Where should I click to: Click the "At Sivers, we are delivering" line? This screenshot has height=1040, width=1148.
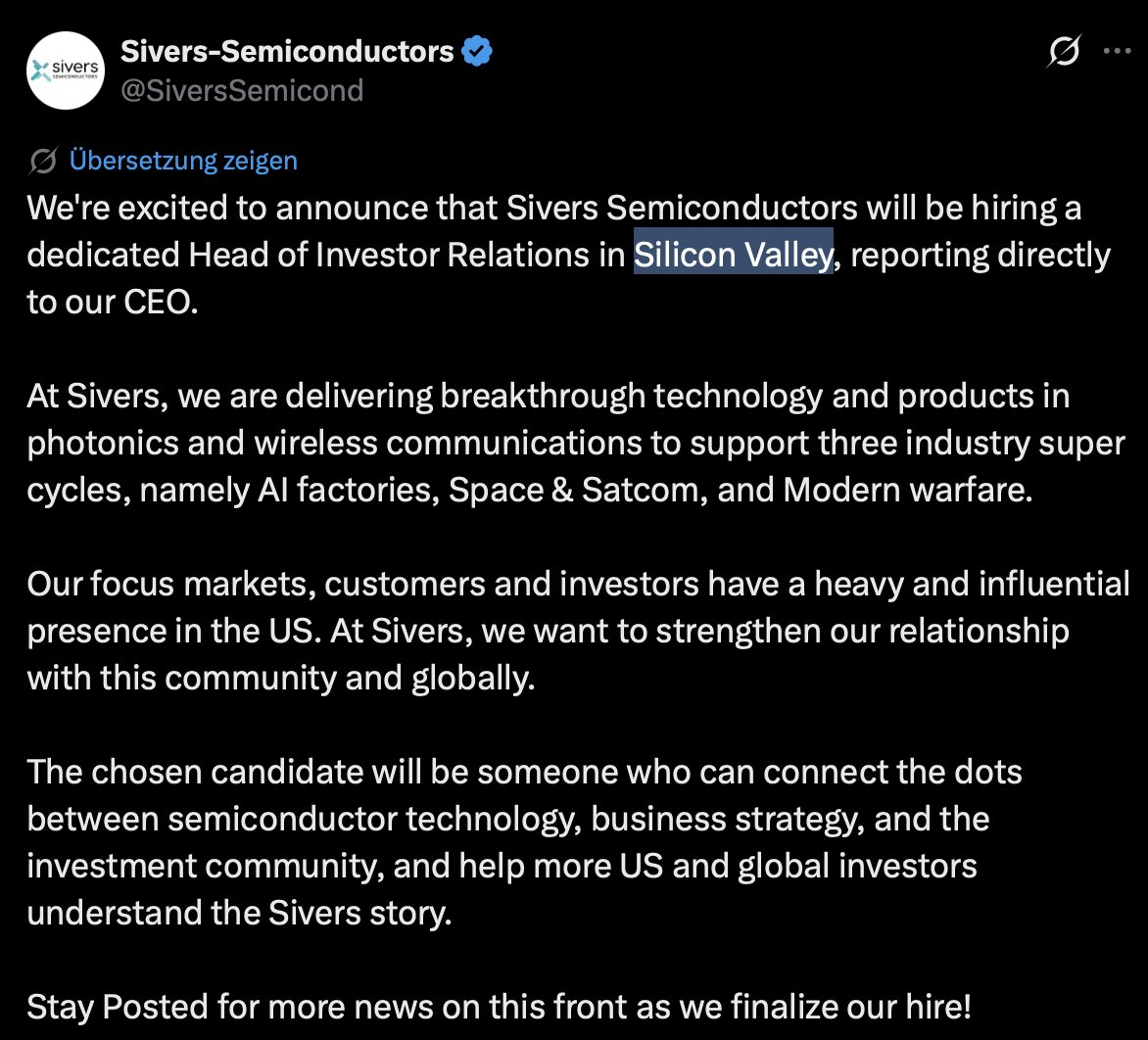point(549,396)
